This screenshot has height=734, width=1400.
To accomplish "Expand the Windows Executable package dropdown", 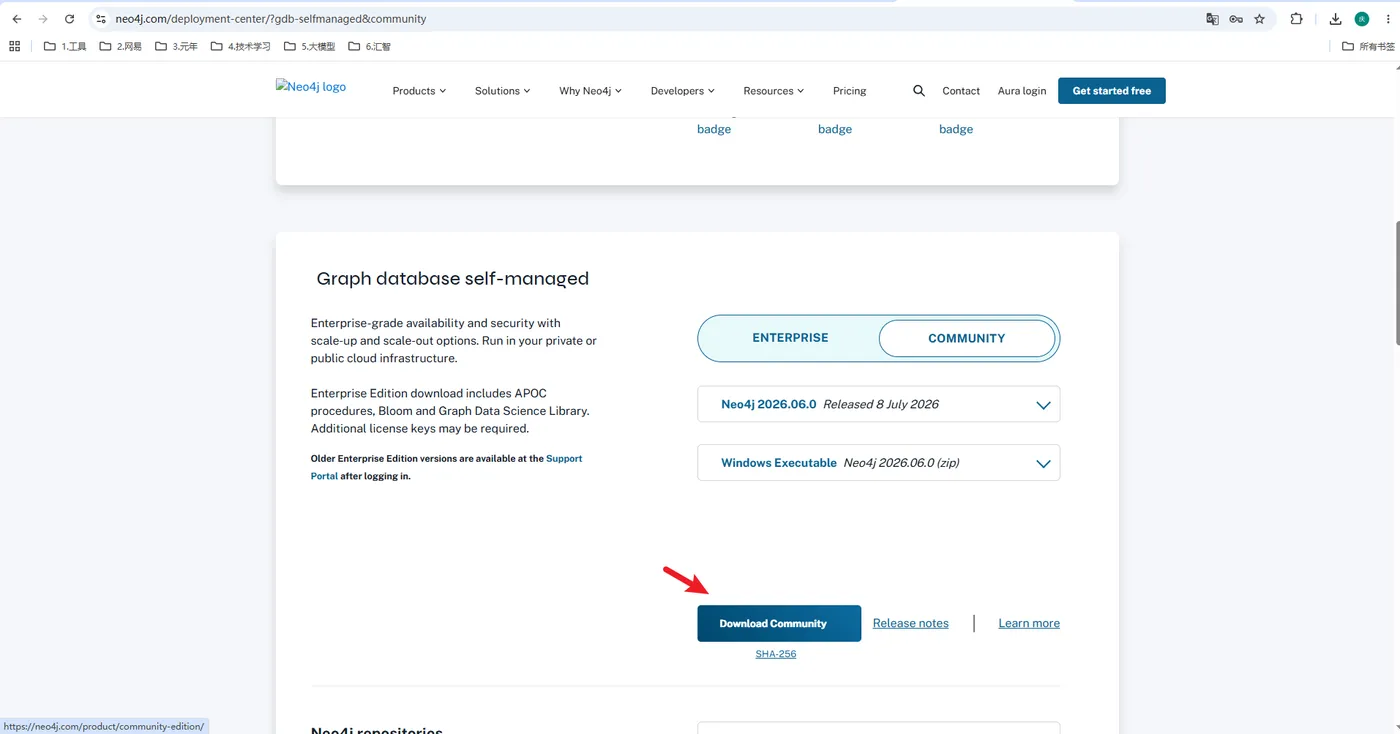I will 878,463.
